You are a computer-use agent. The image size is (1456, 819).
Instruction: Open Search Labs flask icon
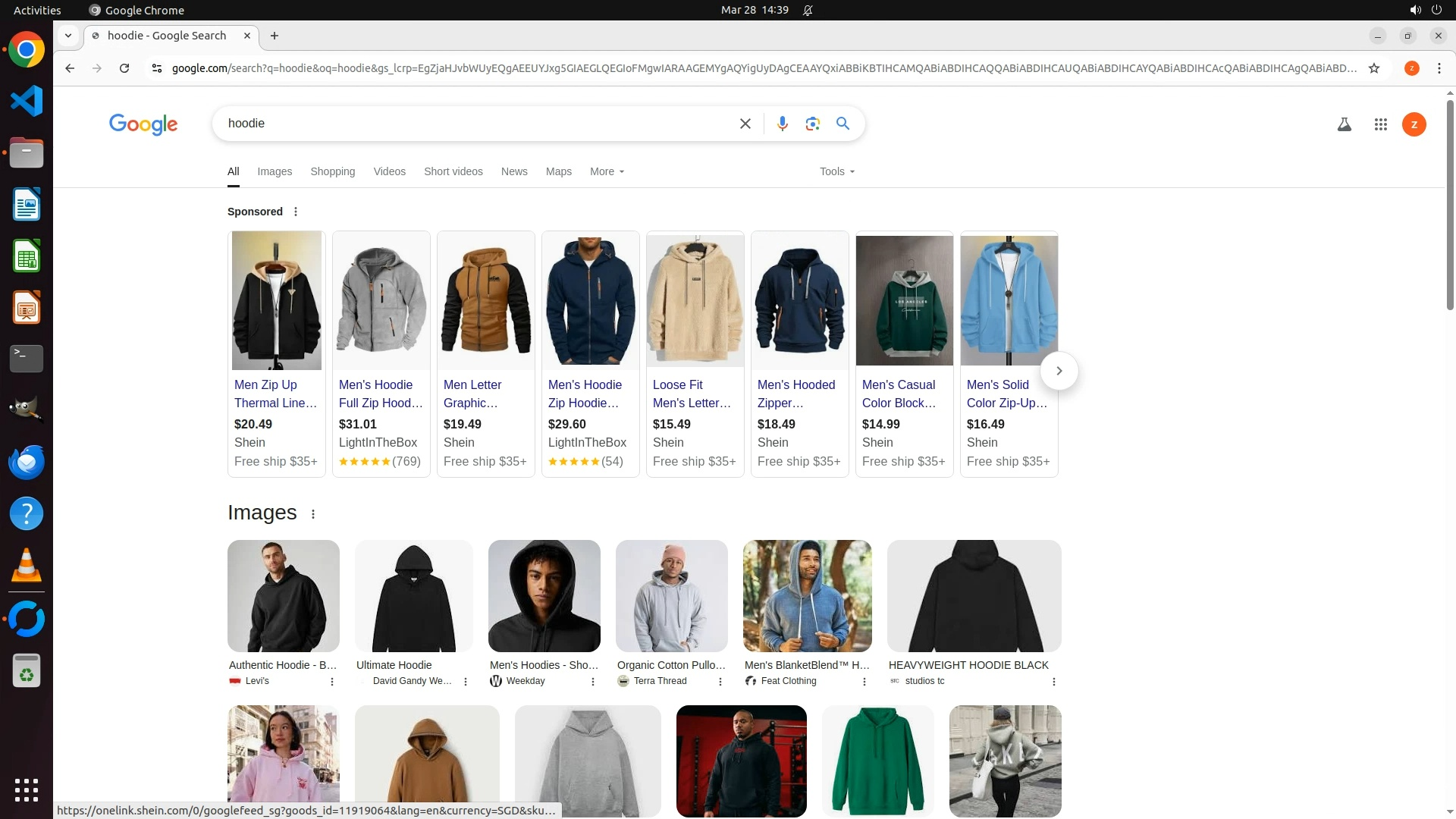click(x=1344, y=124)
